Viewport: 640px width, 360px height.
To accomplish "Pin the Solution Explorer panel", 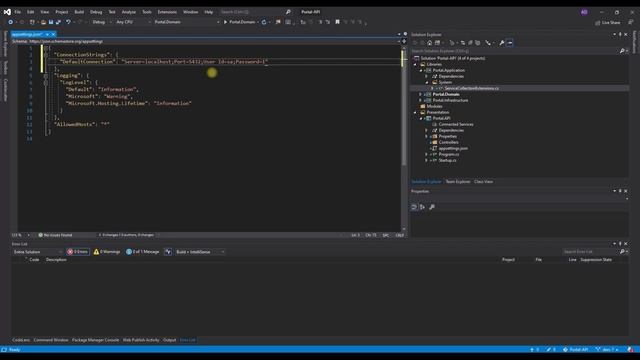I will (x=620, y=35).
